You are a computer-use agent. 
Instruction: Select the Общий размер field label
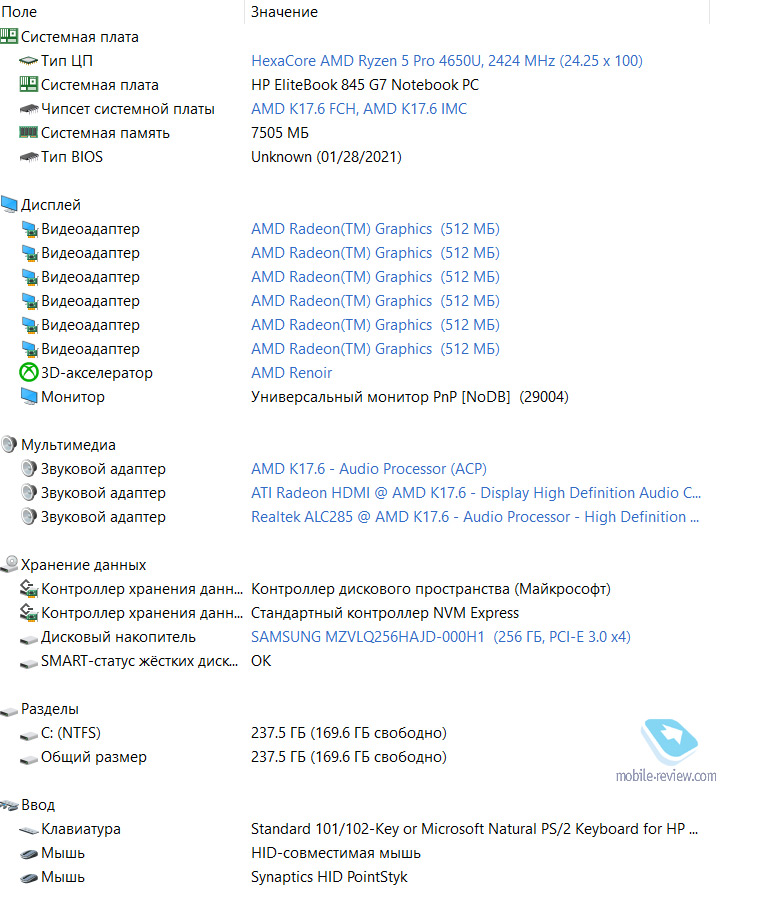click(x=94, y=757)
